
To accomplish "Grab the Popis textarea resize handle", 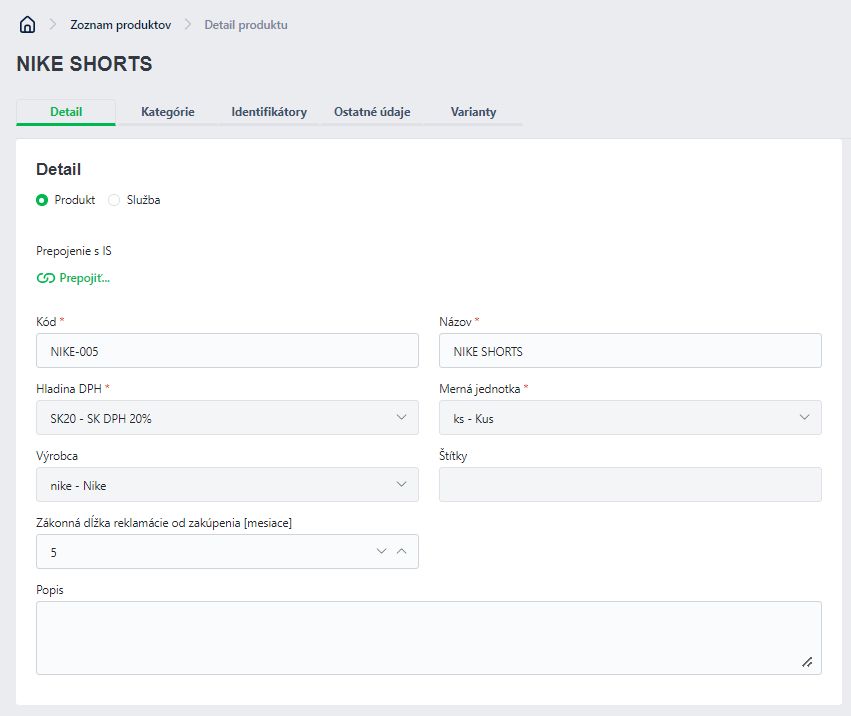I will (808, 662).
